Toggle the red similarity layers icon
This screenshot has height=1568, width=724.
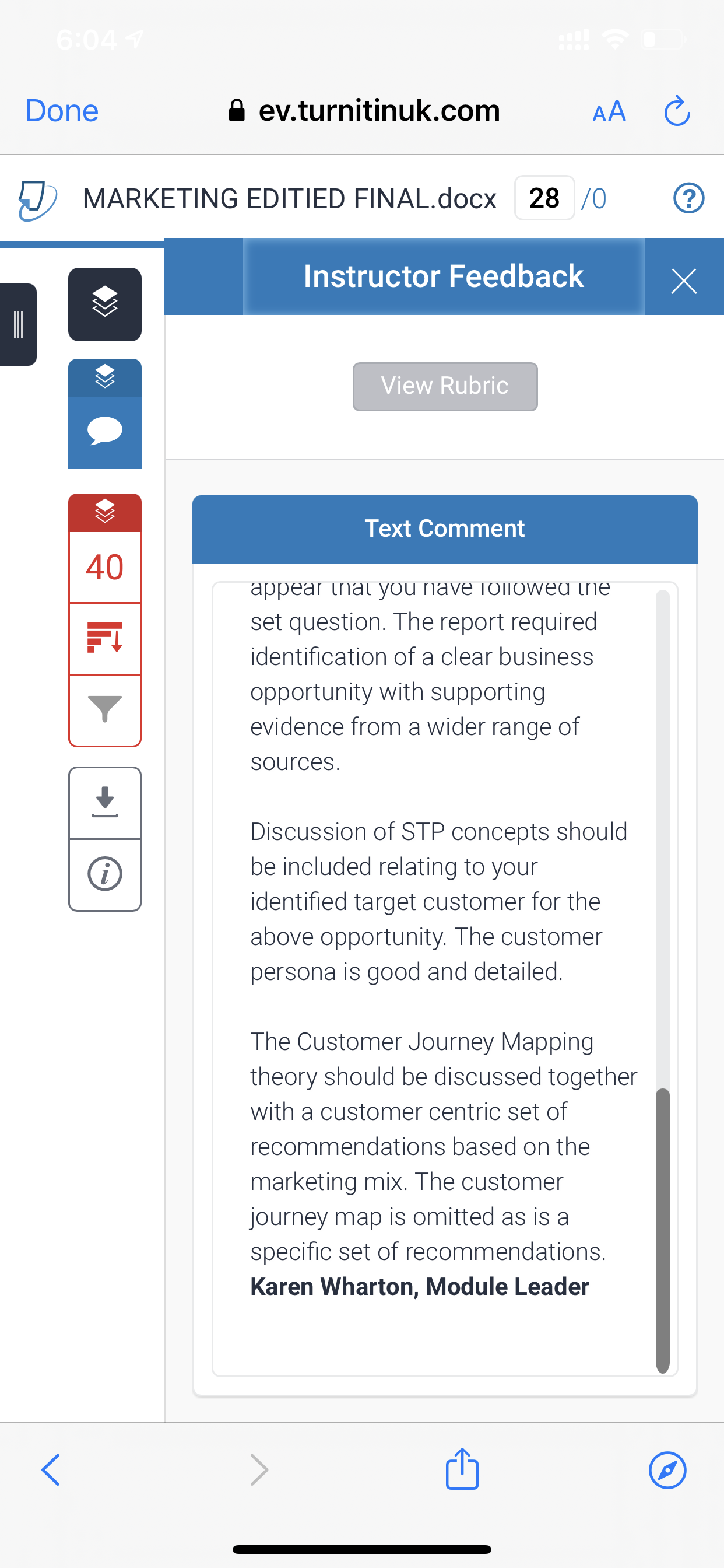(x=105, y=512)
